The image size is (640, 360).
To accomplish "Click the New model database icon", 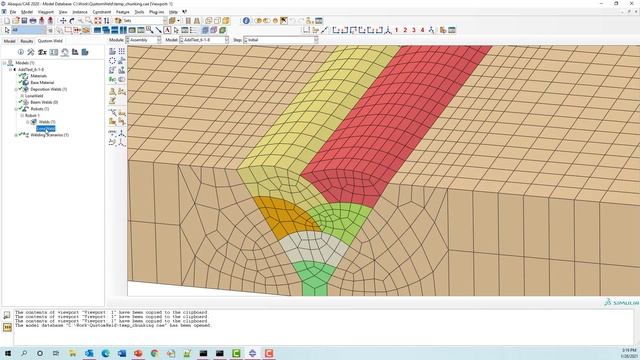I will [7, 20].
